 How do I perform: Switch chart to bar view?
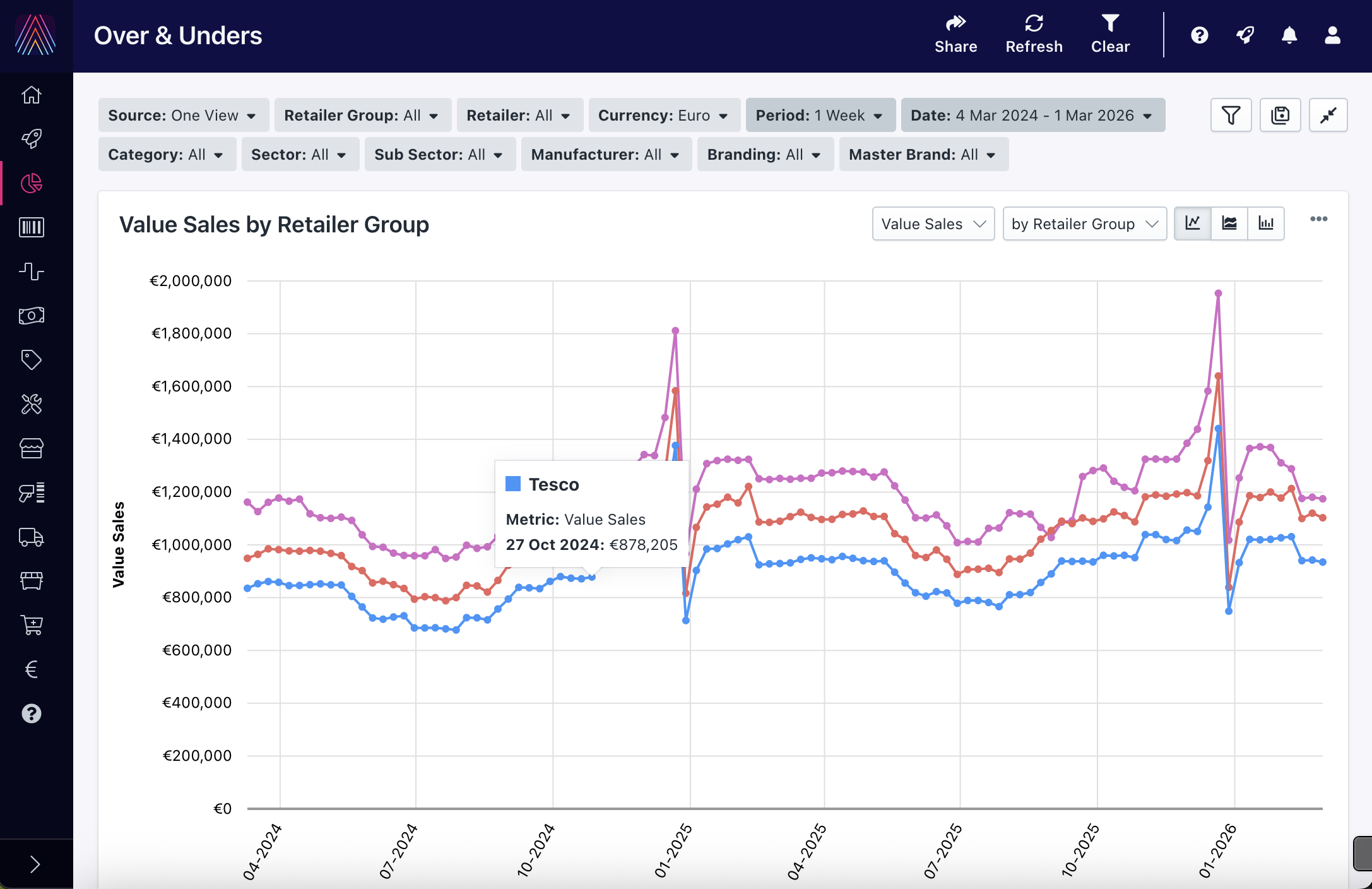(x=1265, y=224)
